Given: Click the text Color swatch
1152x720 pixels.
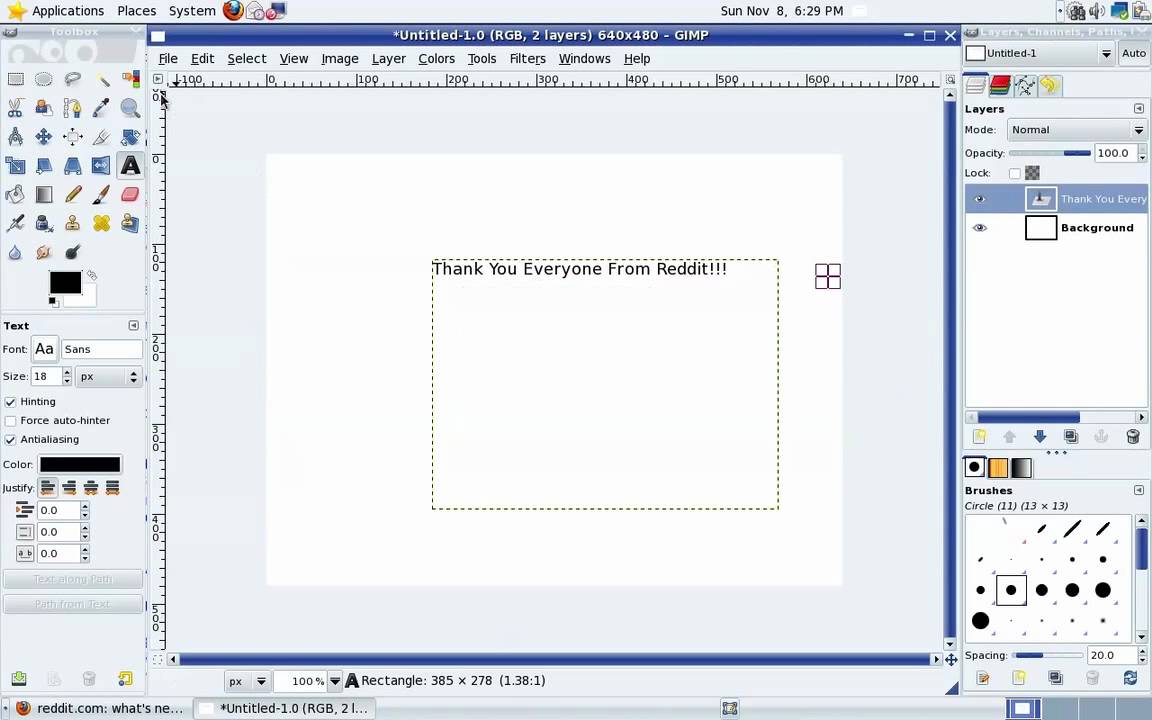Looking at the screenshot, I should tap(80, 464).
